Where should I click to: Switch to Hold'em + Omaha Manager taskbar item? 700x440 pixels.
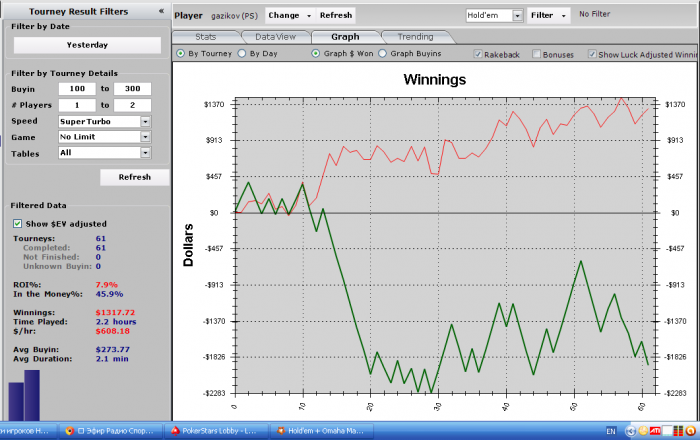click(321, 431)
